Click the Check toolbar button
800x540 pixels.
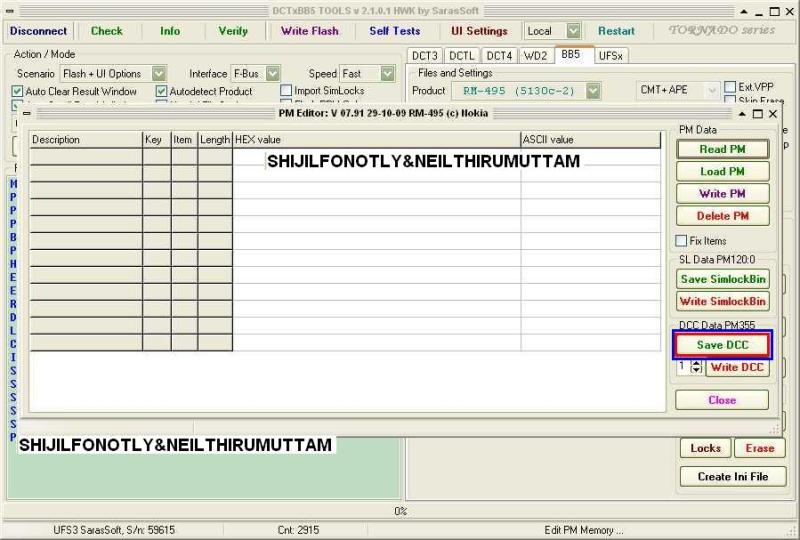(107, 31)
